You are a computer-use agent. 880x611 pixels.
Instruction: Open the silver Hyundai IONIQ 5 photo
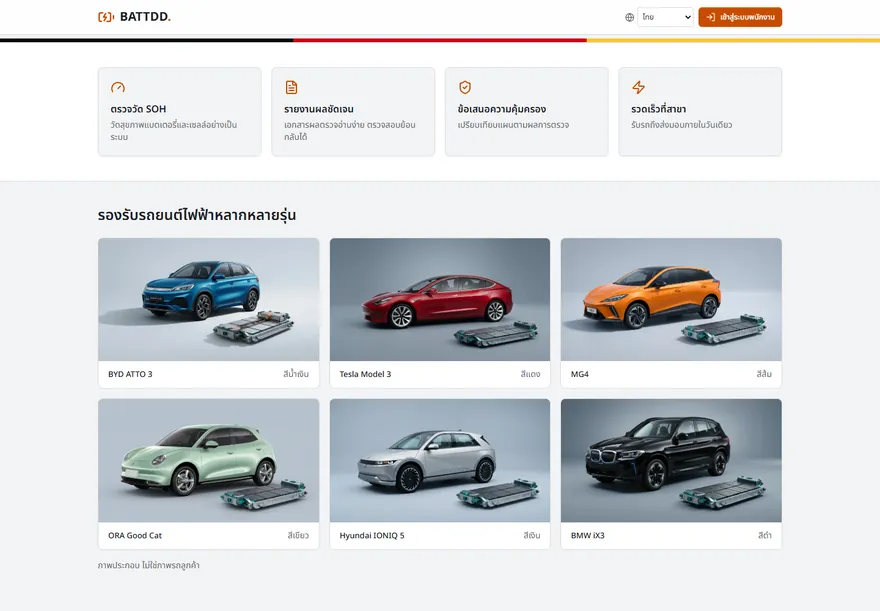pos(440,461)
